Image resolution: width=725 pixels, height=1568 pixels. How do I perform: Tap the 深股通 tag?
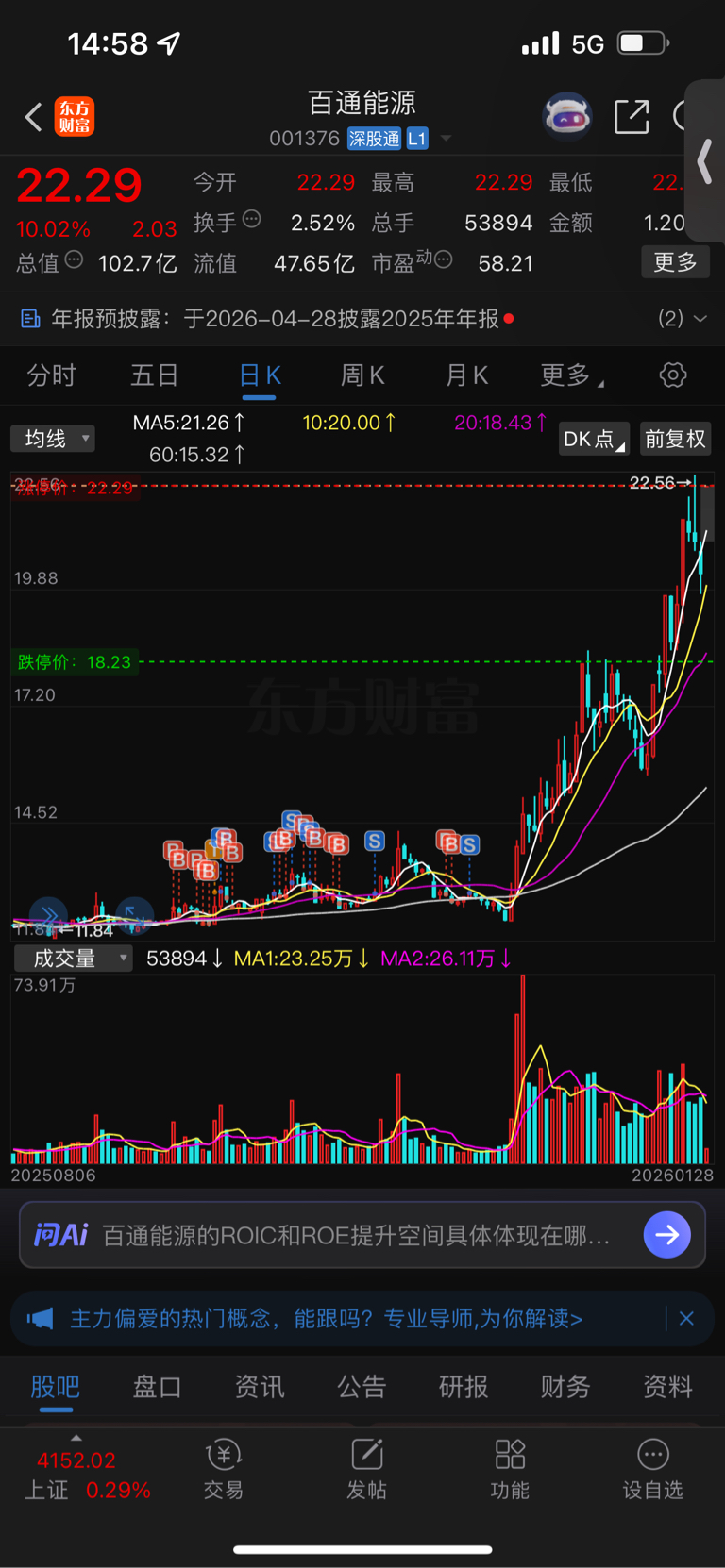click(x=375, y=139)
